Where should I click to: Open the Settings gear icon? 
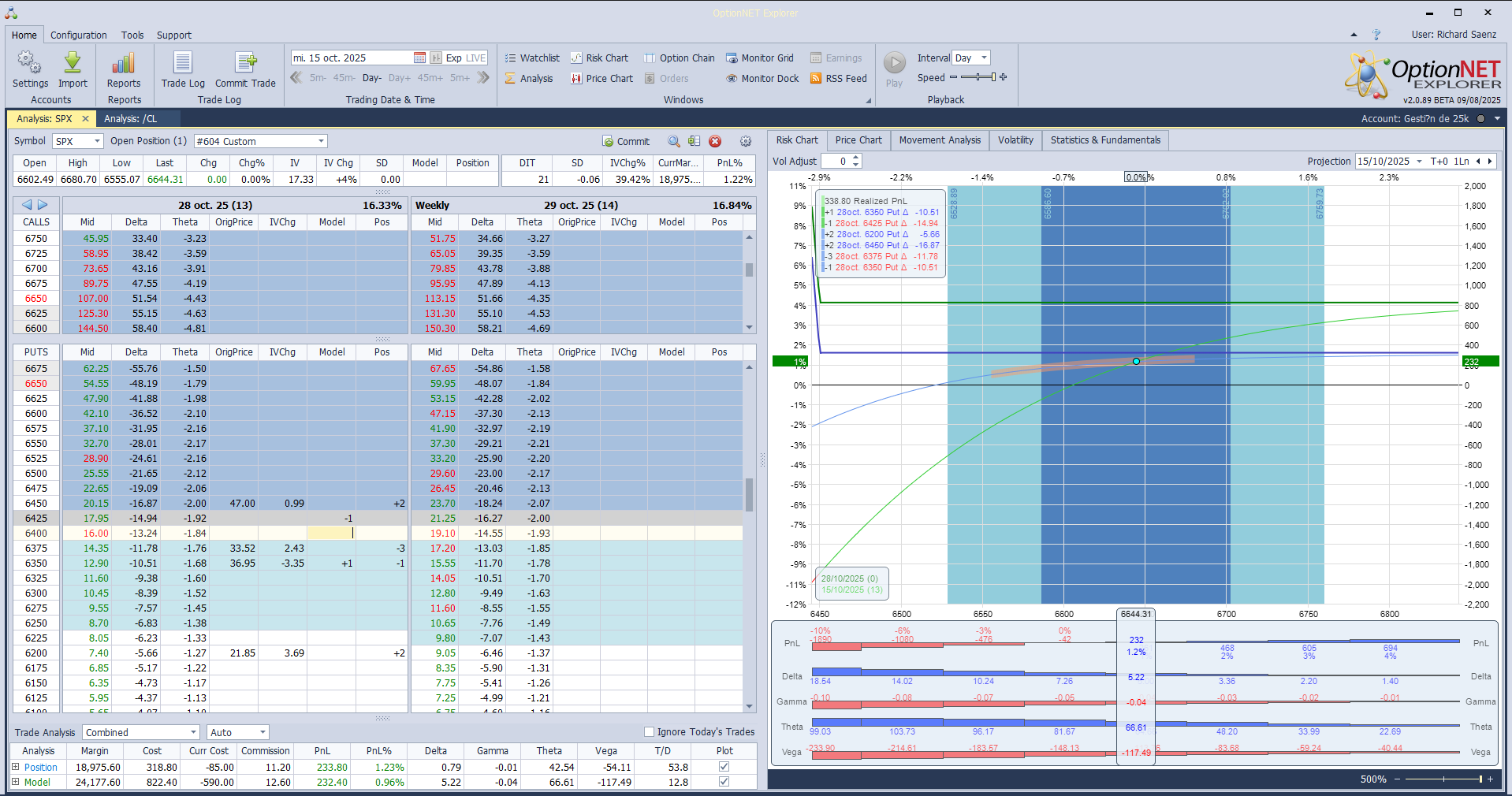coord(30,63)
